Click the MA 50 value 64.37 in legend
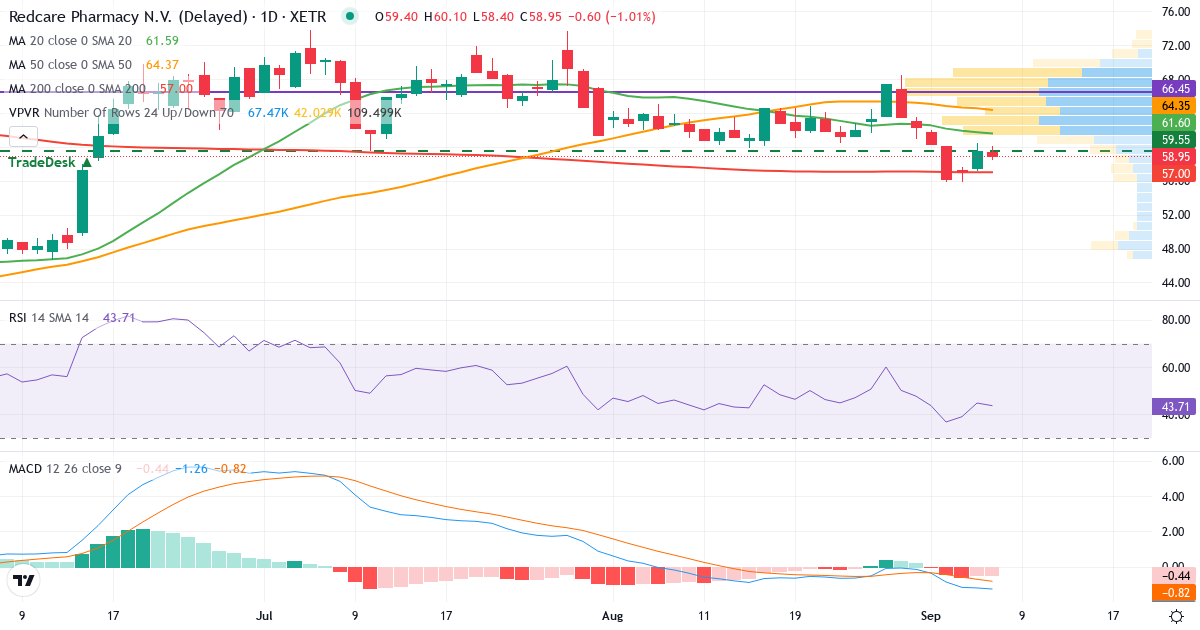The width and height of the screenshot is (1200, 630). pyautogui.click(x=162, y=64)
